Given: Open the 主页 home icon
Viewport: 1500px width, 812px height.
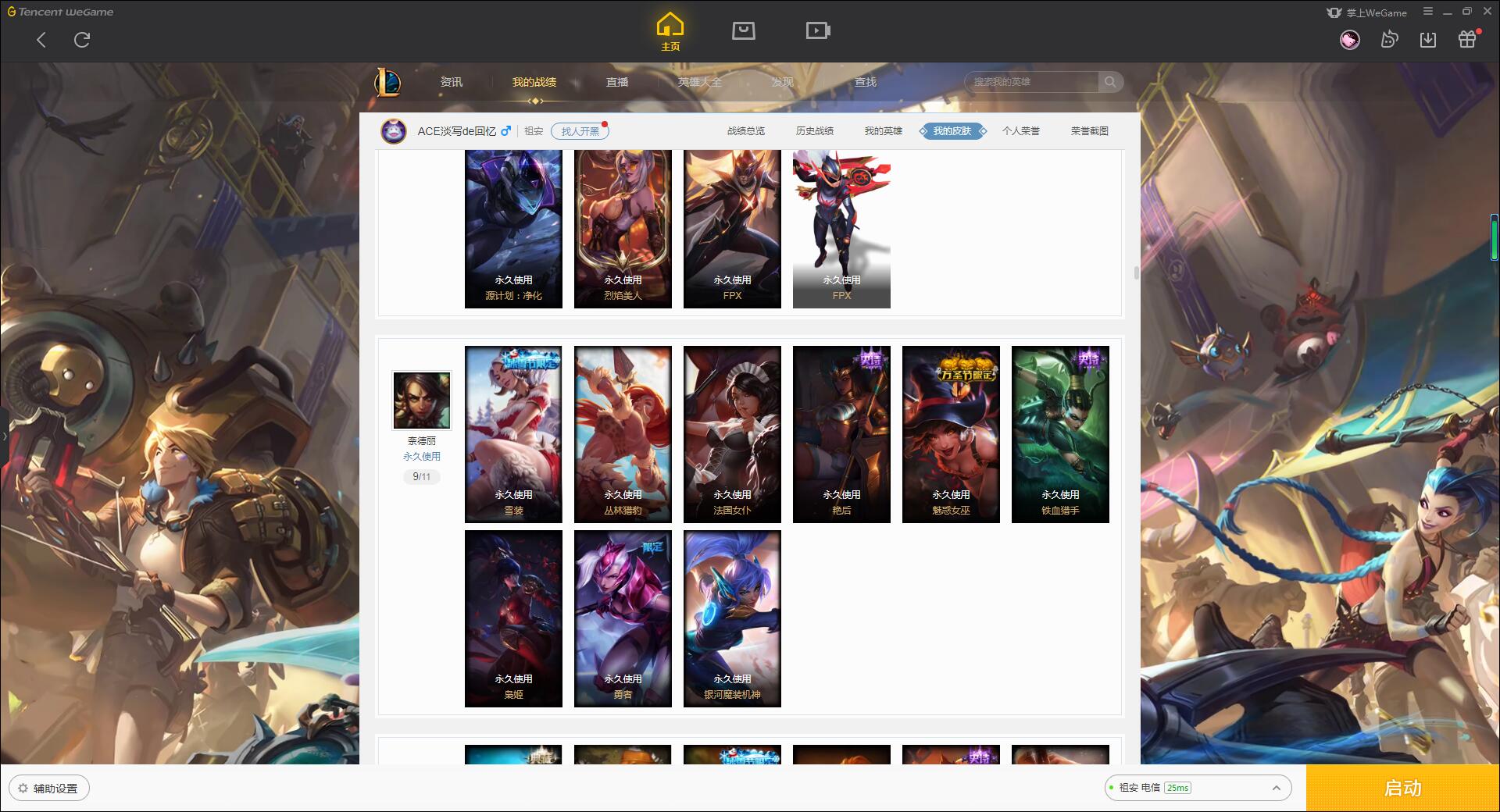Looking at the screenshot, I should coord(670,31).
